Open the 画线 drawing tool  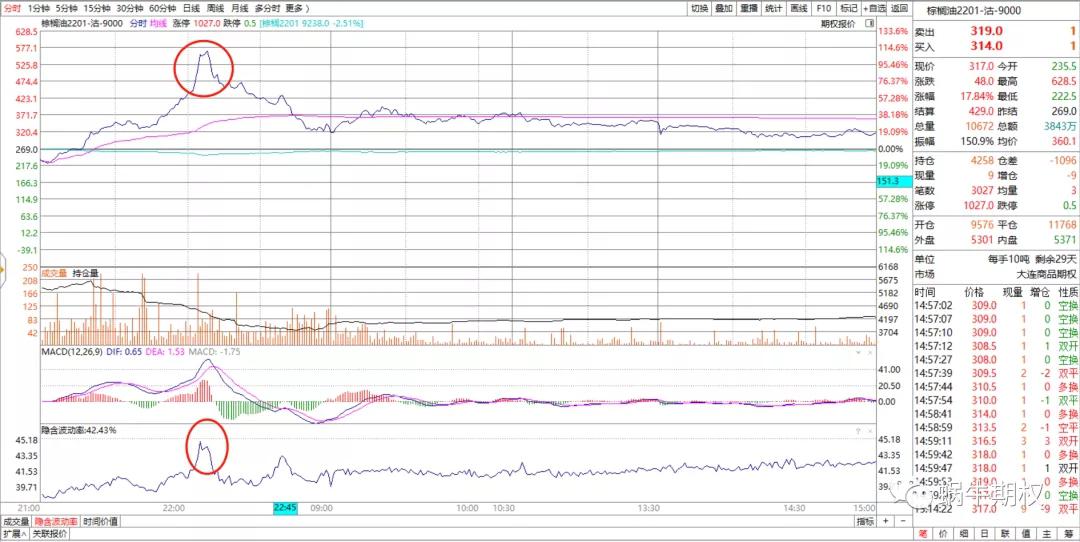[x=798, y=8]
